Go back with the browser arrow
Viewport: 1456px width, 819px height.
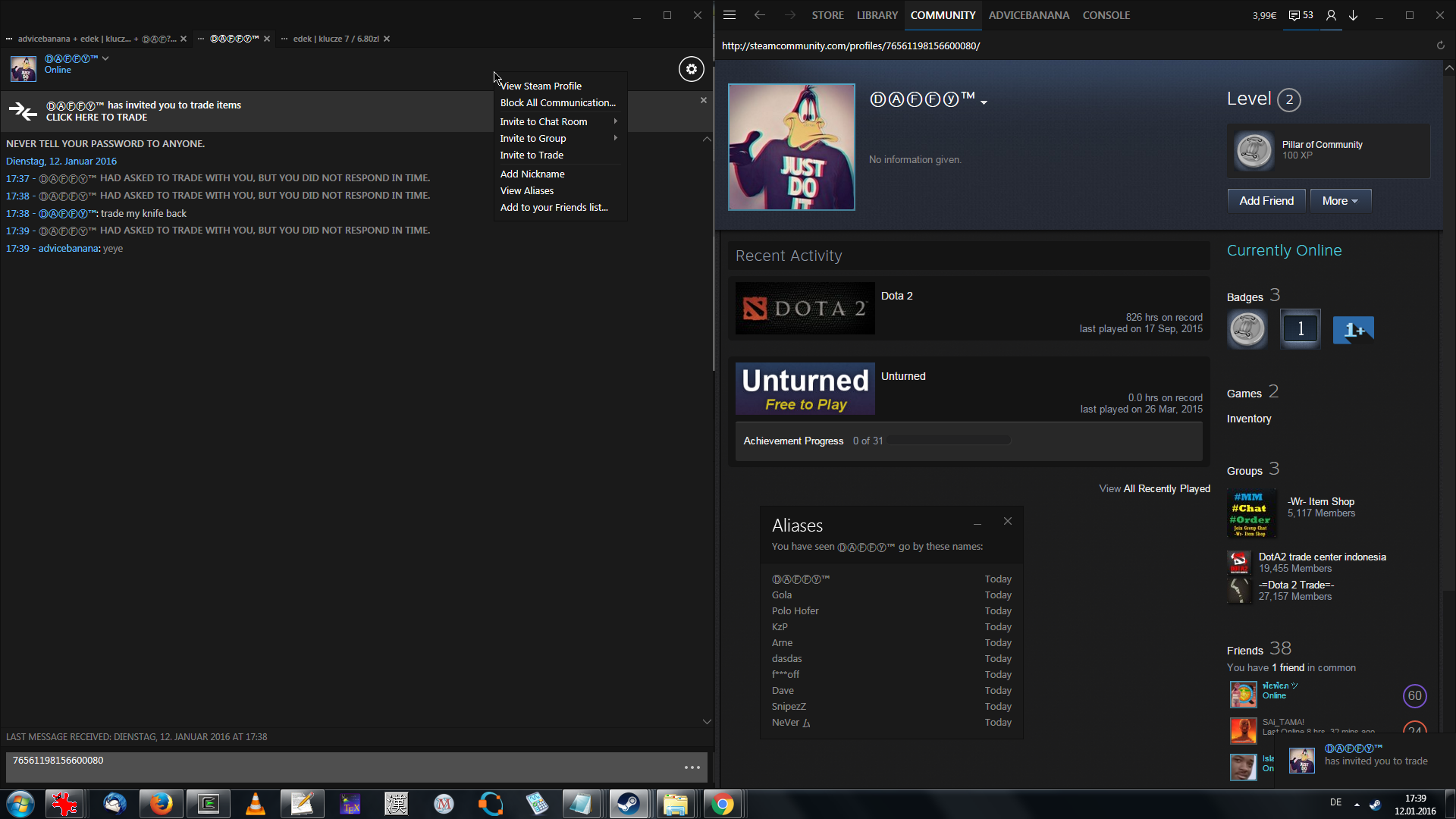[x=760, y=15]
